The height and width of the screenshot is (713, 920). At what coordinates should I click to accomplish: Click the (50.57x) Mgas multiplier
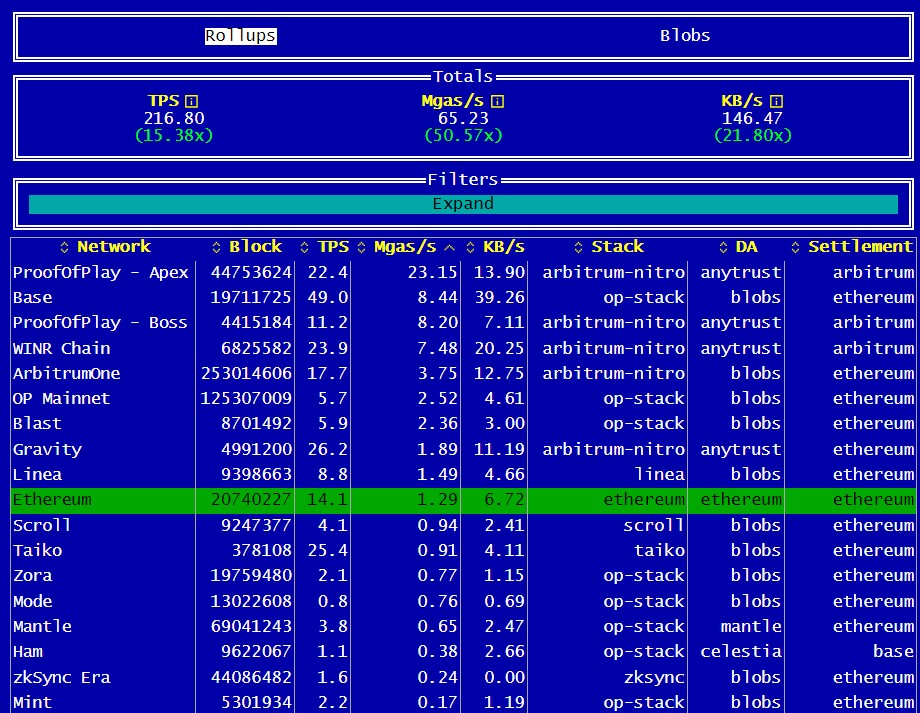click(x=464, y=136)
